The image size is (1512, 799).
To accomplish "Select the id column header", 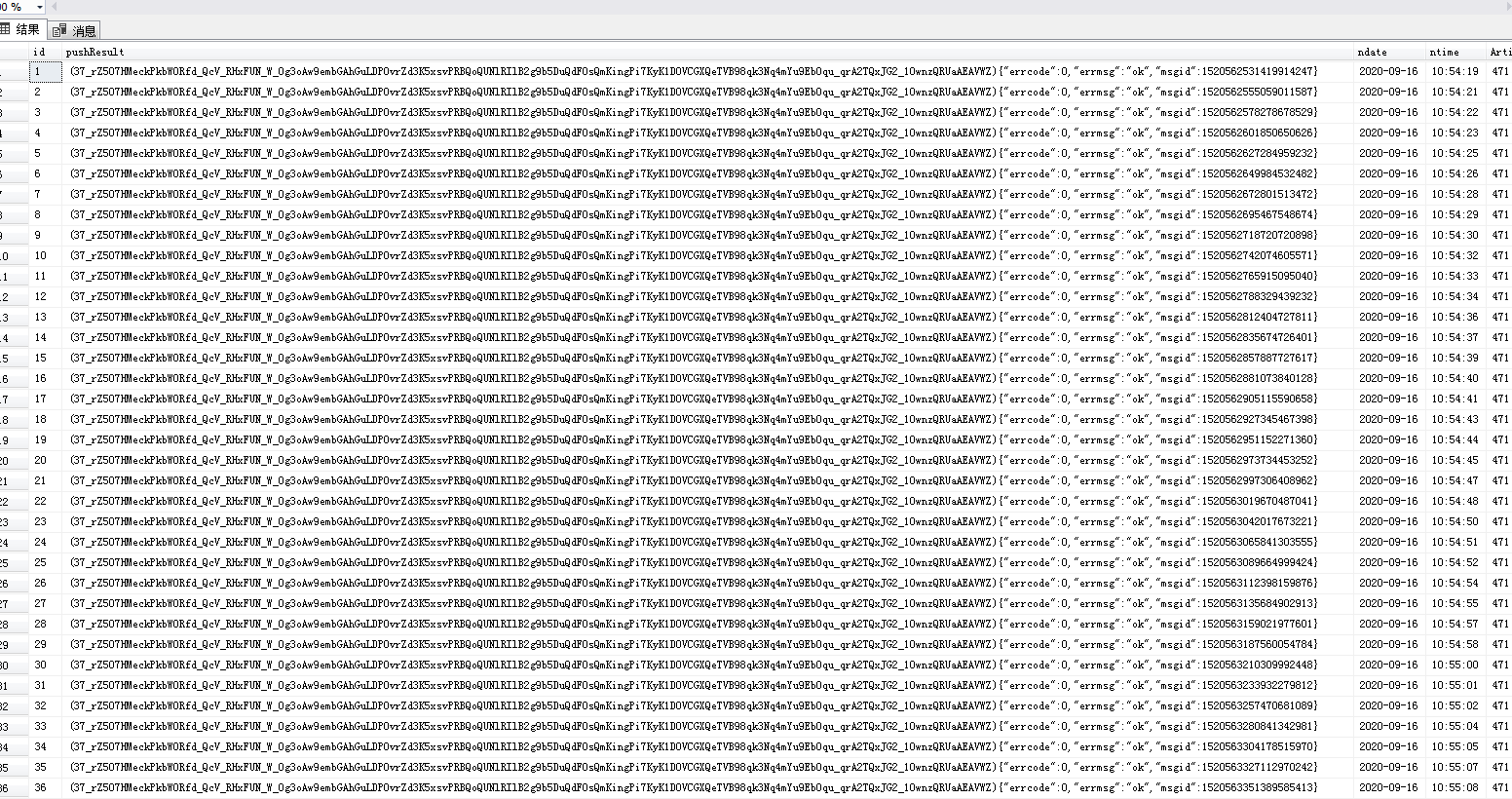I will coord(45,52).
